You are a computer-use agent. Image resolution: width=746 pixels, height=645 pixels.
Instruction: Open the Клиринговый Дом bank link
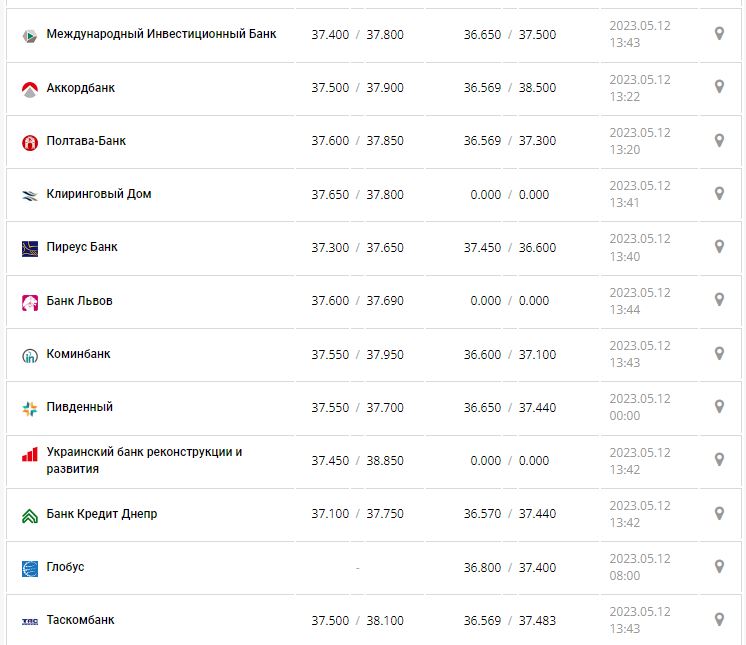pyautogui.click(x=99, y=194)
